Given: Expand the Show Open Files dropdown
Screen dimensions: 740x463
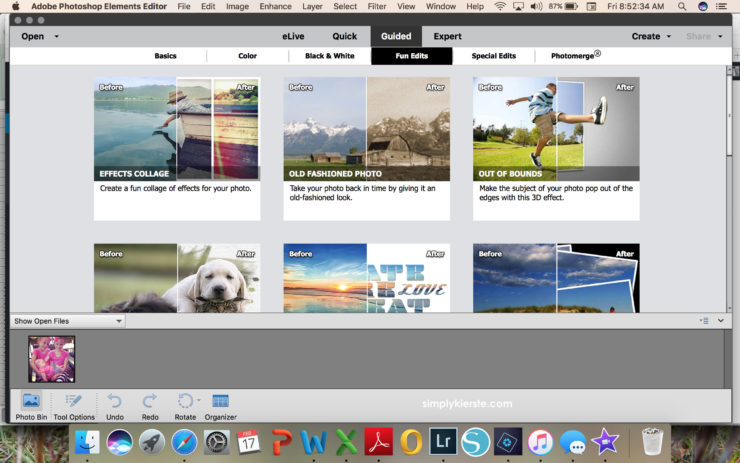Looking at the screenshot, I should click(x=68, y=321).
